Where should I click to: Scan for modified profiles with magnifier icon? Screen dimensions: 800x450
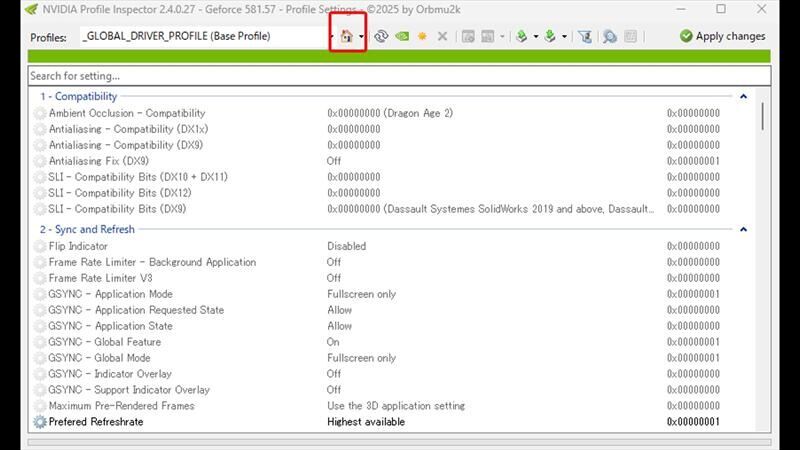click(610, 36)
